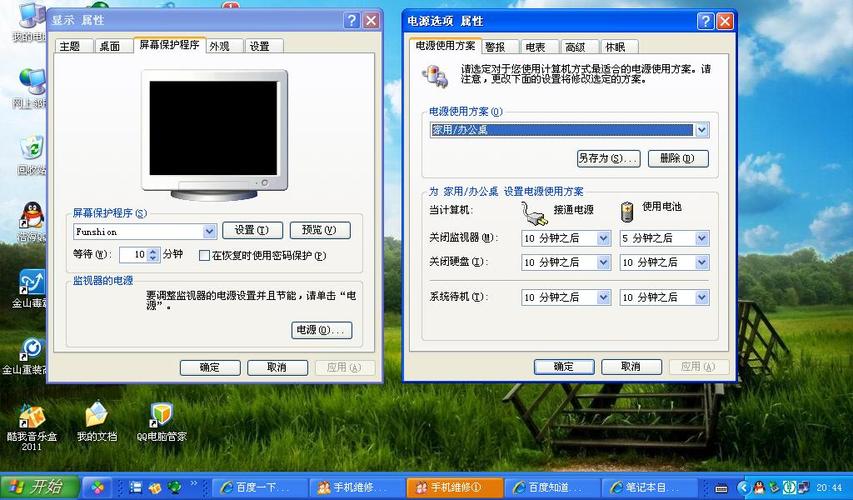Open 关闭监视器 plugged-in time dropdown
853x500 pixels.
[x=603, y=238]
